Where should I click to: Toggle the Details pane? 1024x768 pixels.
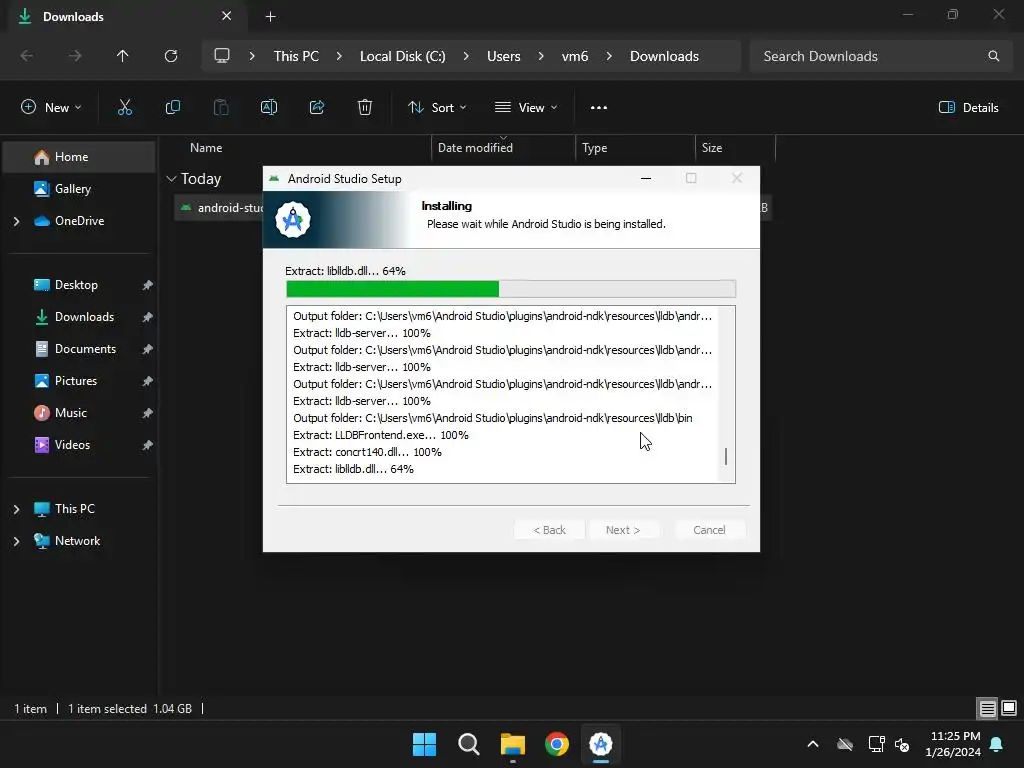click(x=968, y=108)
